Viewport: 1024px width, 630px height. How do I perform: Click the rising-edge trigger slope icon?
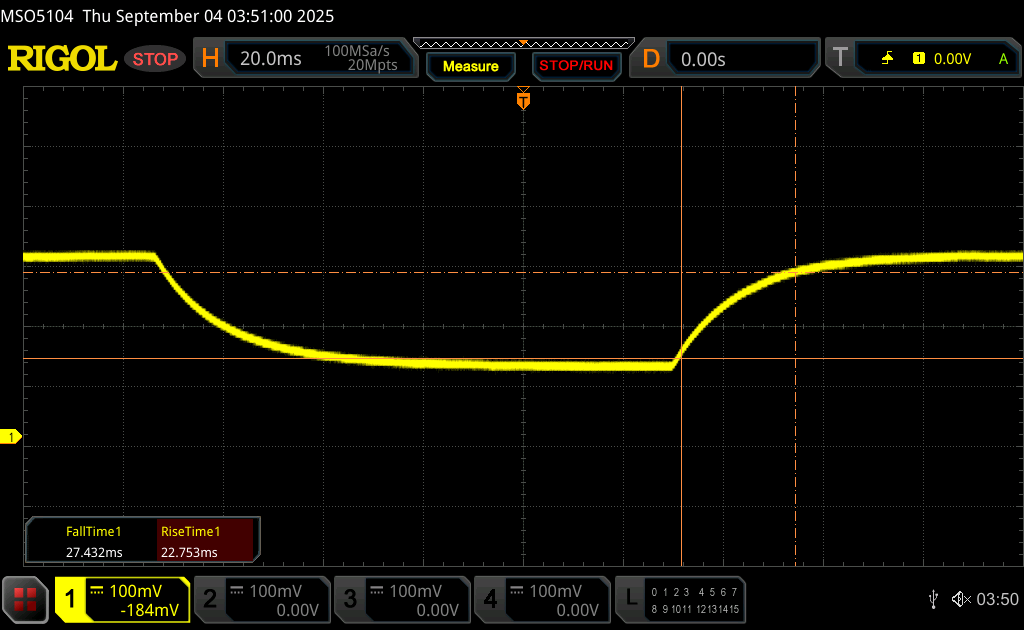click(887, 59)
